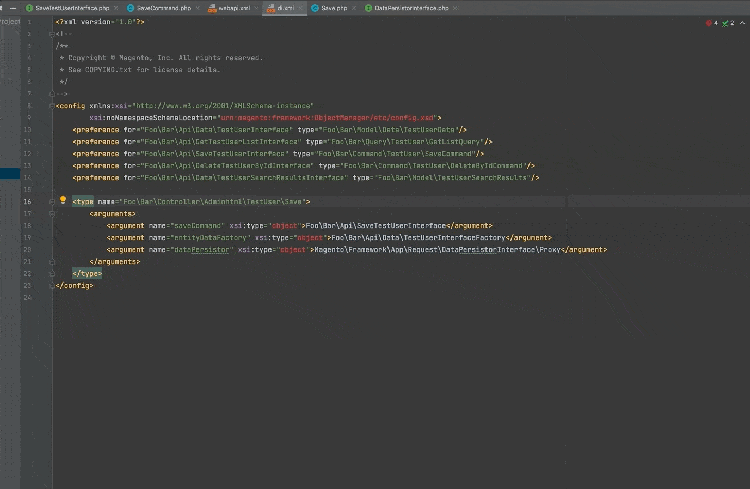750x489 pixels.
Task: Expand the inspections widget chevron arrow
Action: pyautogui.click(x=742, y=22)
